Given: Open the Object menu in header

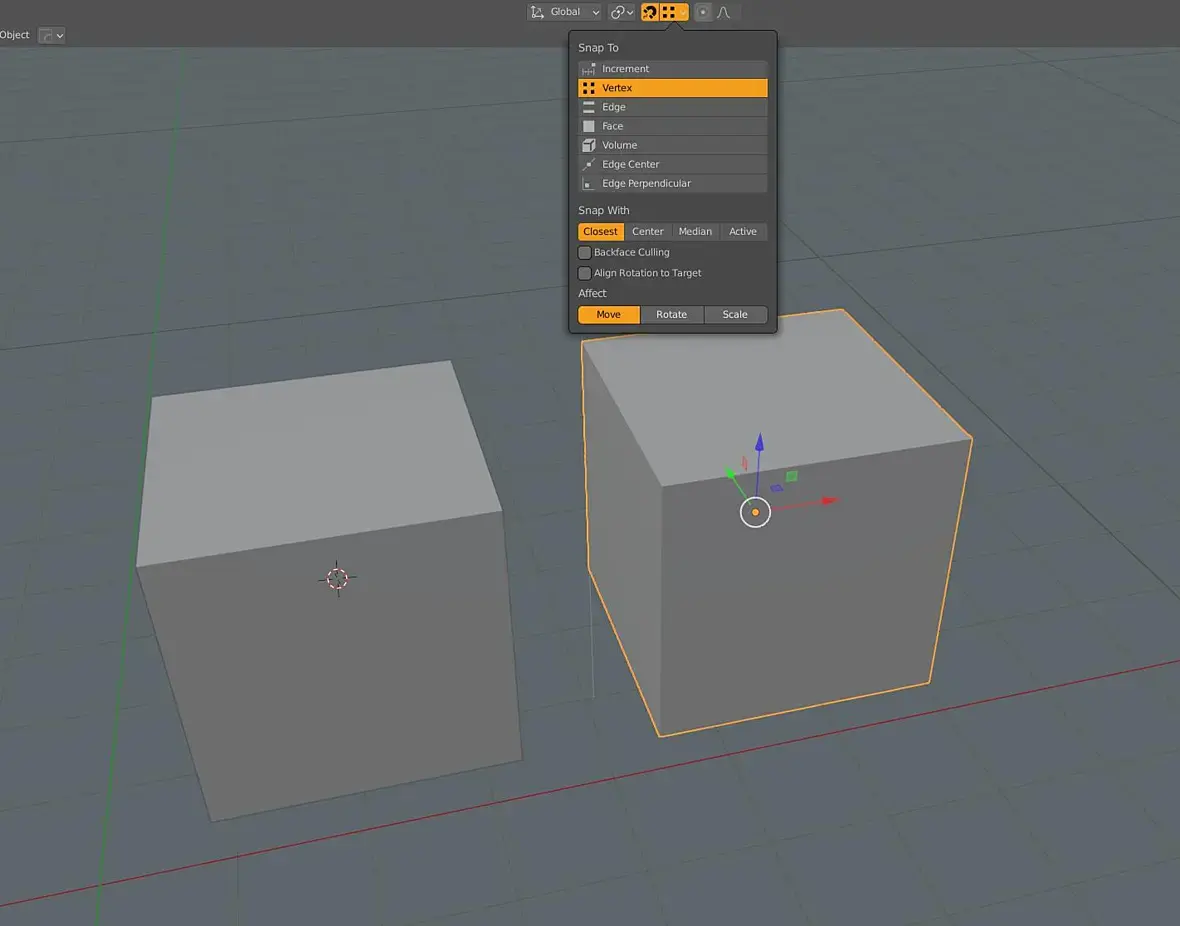Looking at the screenshot, I should tap(14, 35).
